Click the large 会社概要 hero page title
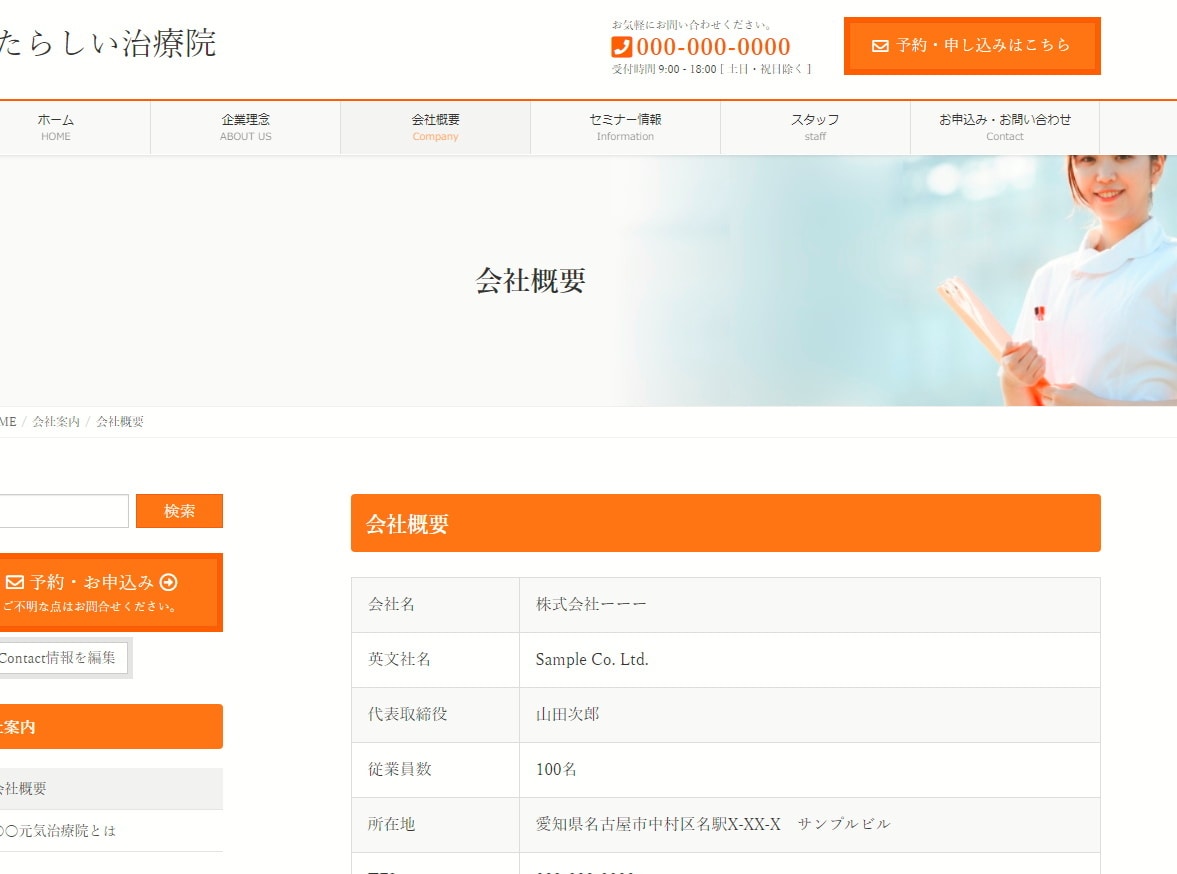The image size is (1177, 874). [531, 281]
